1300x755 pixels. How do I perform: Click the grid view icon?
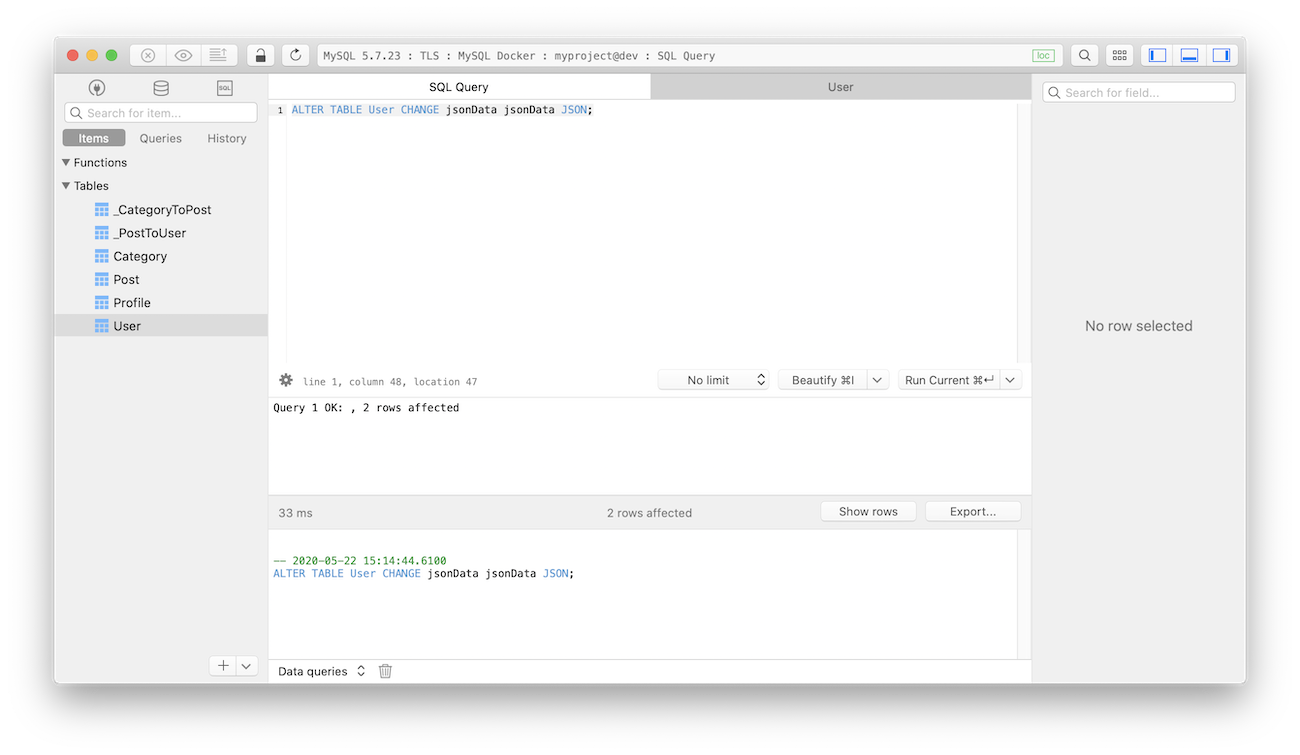[x=1119, y=56]
